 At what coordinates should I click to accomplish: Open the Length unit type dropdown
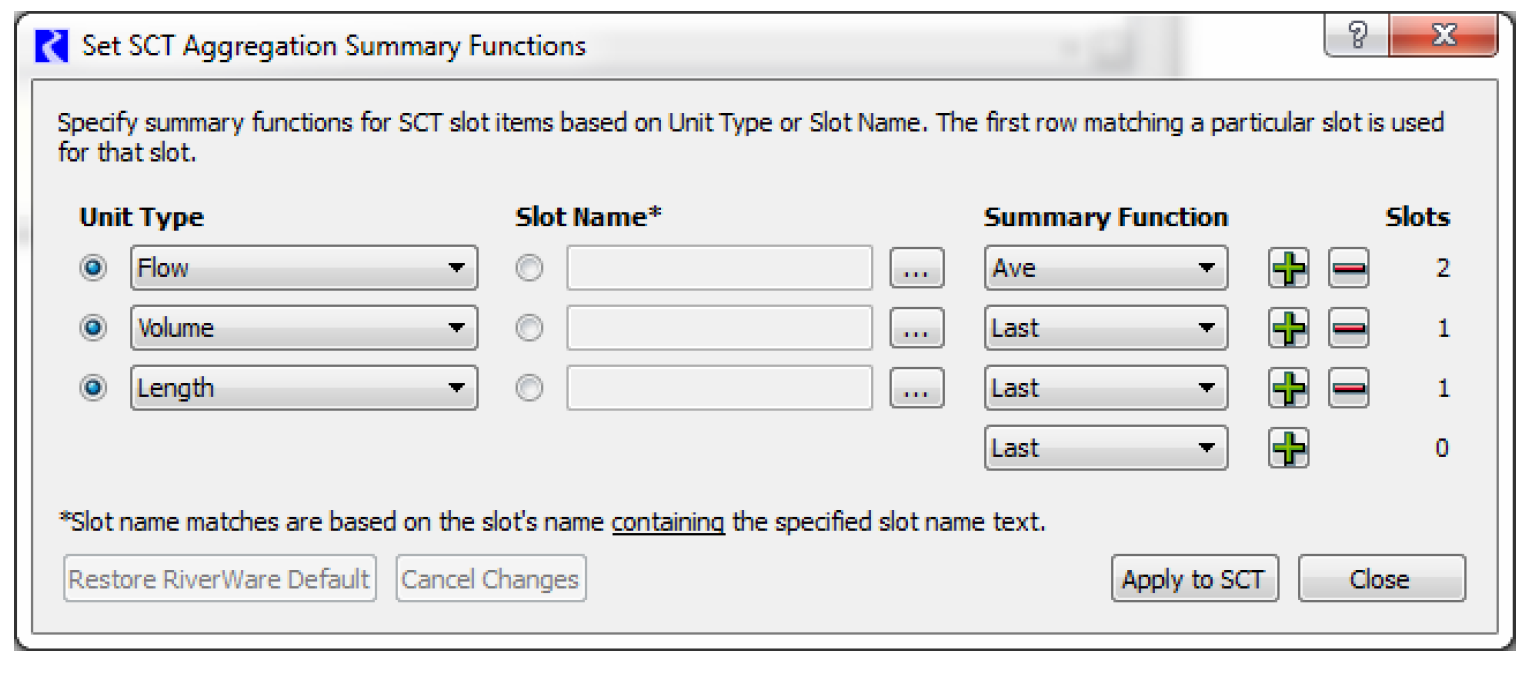304,388
